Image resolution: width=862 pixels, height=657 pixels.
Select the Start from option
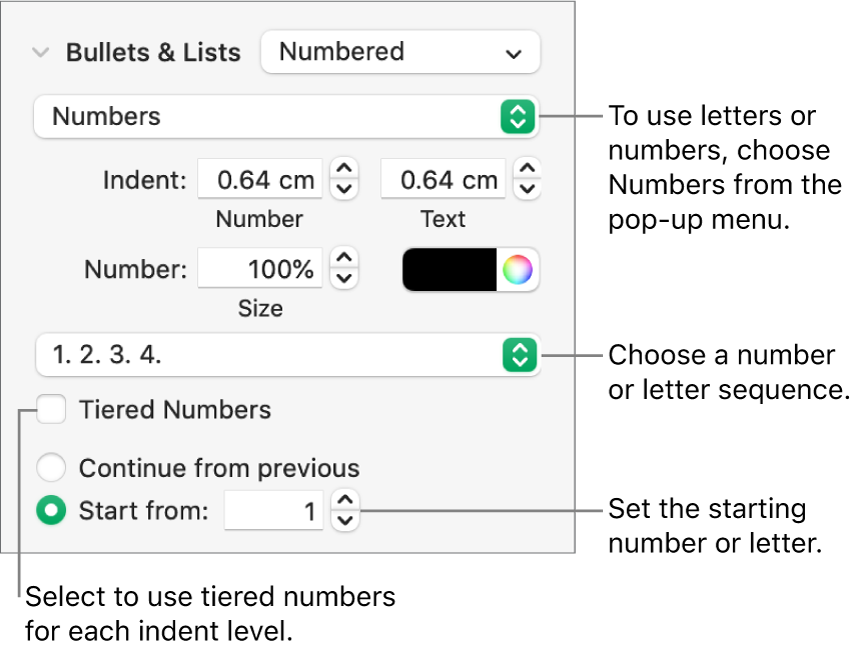point(51,510)
